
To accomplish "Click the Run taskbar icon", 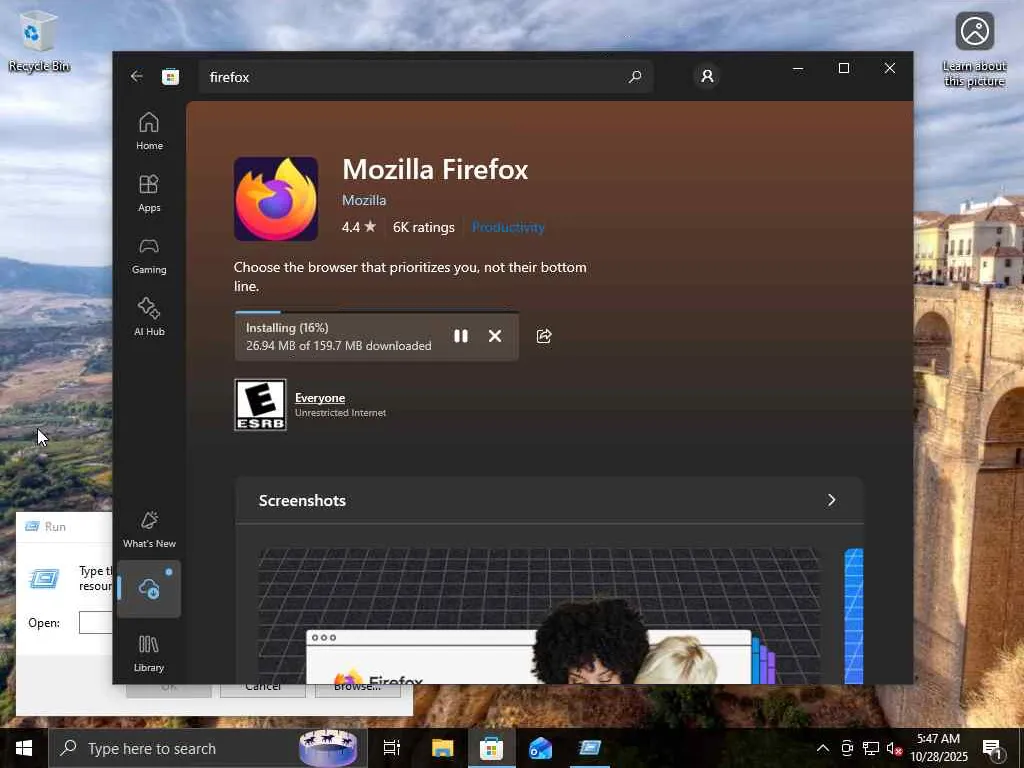I will coord(589,748).
